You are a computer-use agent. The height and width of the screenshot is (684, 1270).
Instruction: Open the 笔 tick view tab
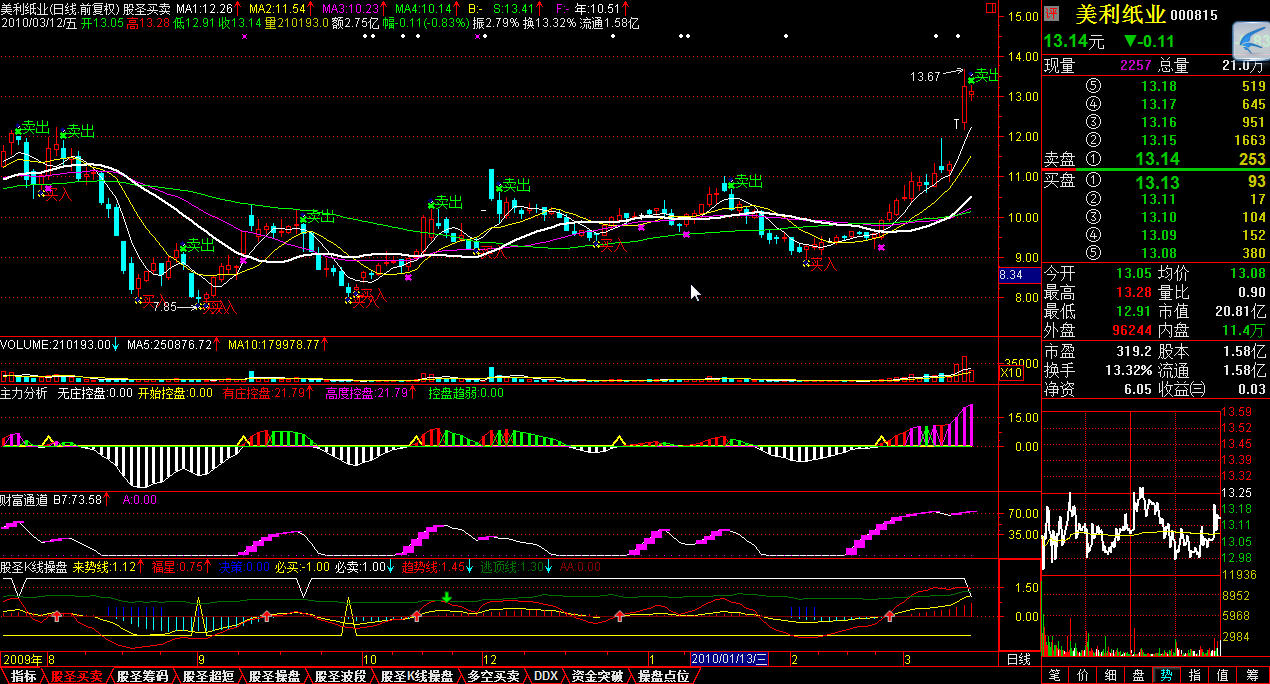(x=1053, y=676)
